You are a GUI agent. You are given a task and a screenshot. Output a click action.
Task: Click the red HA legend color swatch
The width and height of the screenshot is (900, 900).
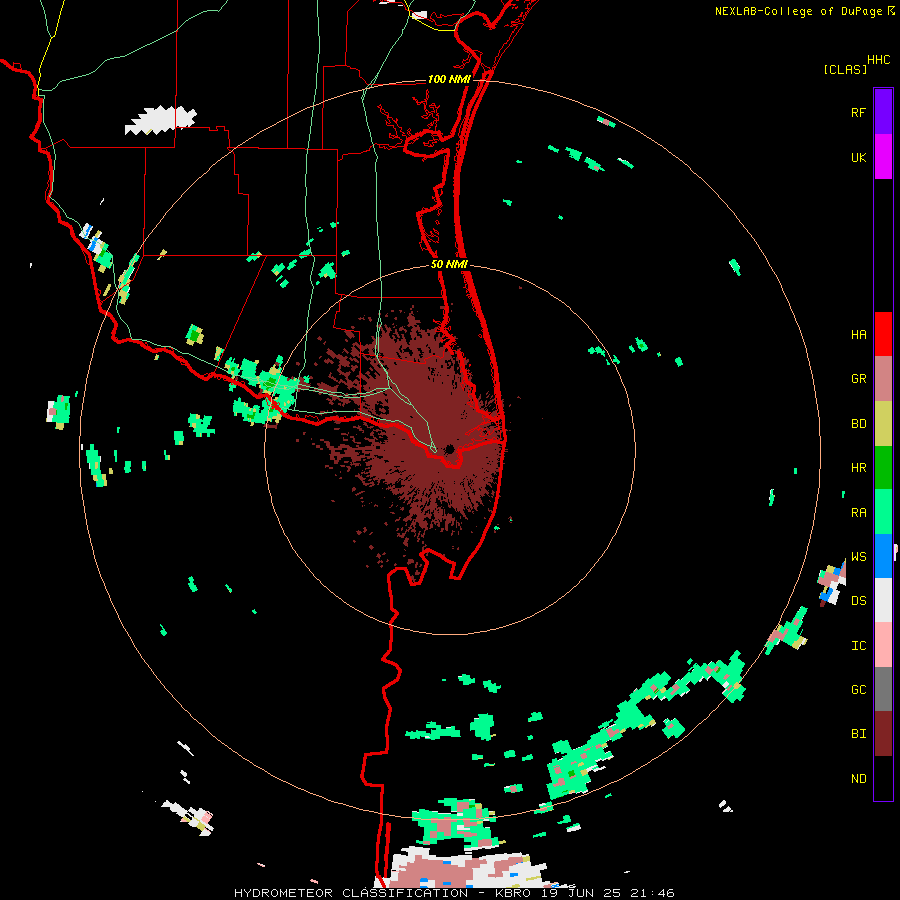tap(883, 334)
